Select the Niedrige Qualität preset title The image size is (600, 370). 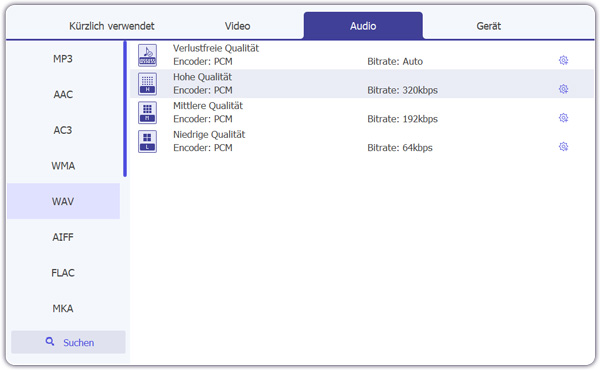click(209, 134)
